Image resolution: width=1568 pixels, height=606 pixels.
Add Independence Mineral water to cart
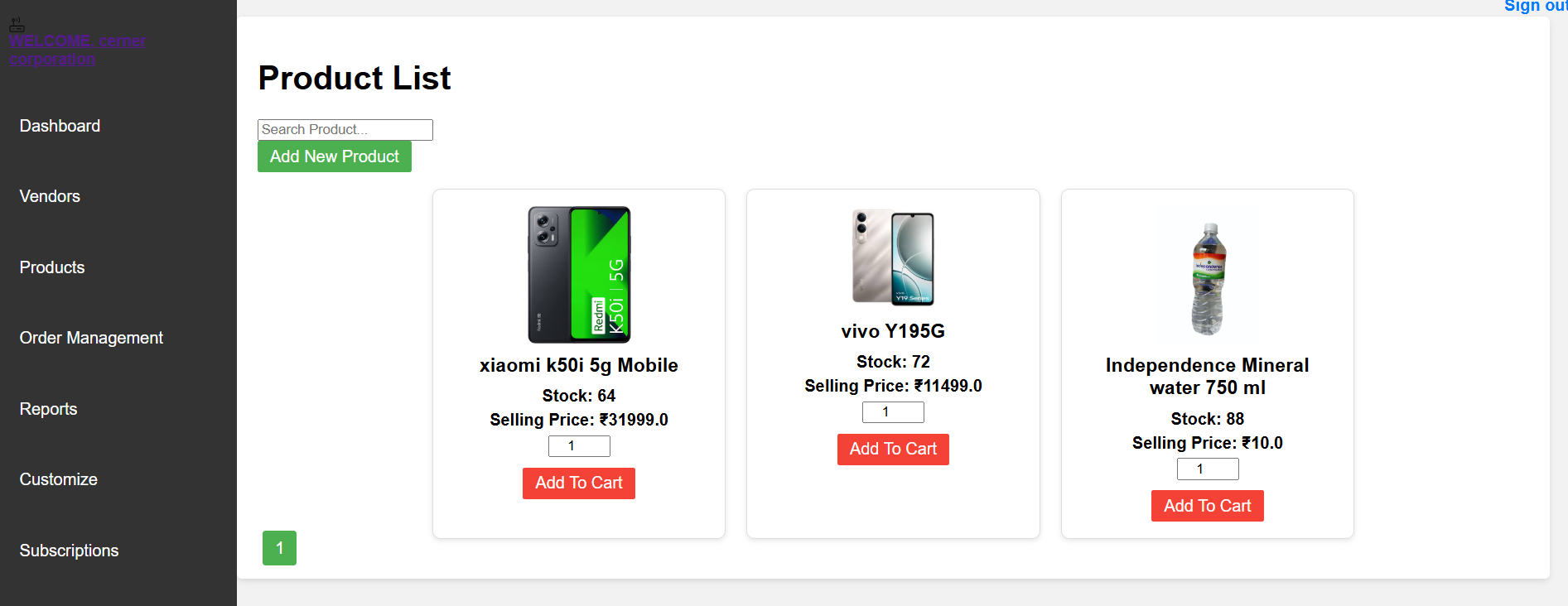coord(1207,505)
